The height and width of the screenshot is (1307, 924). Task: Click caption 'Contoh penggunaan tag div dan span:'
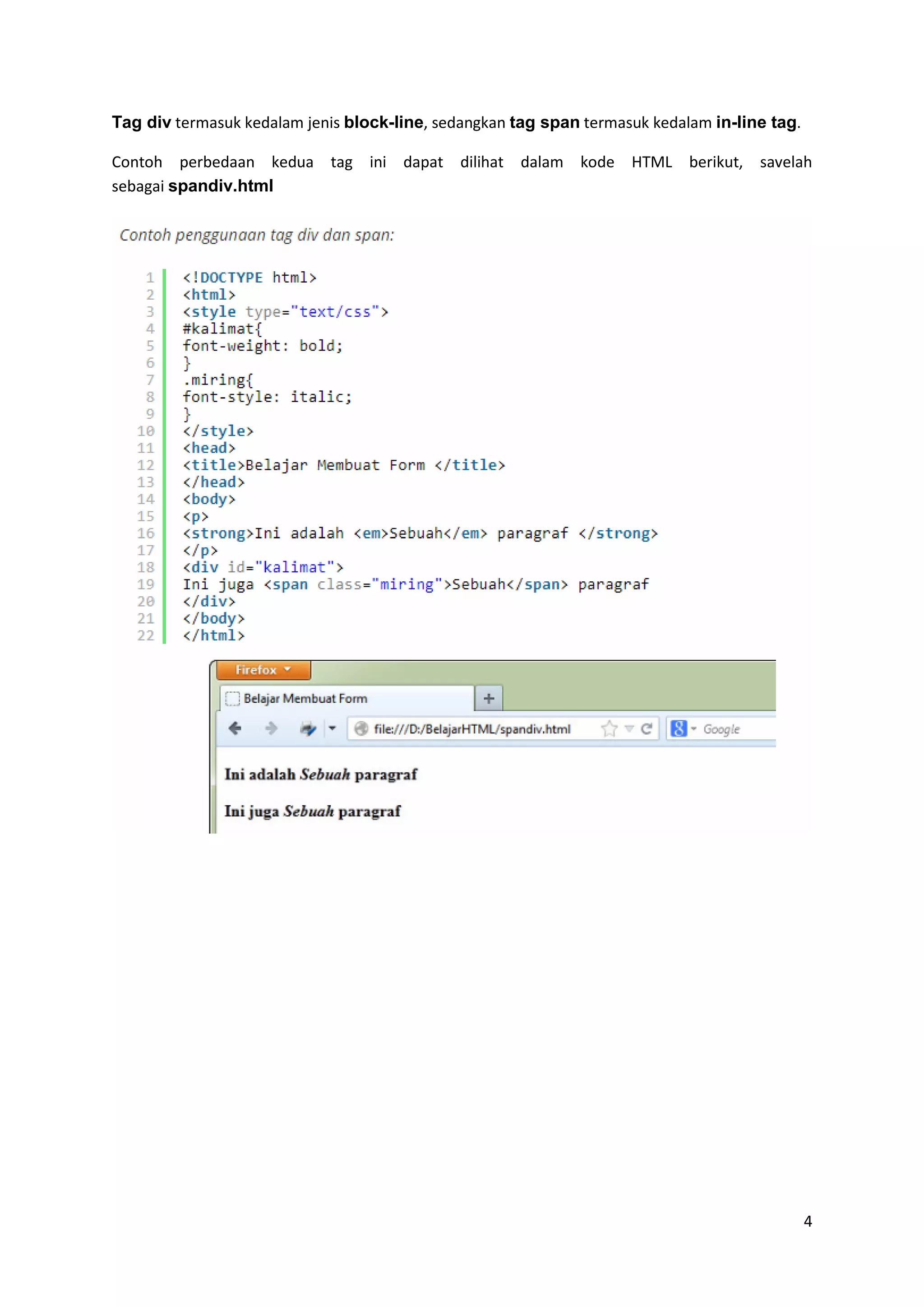[257, 235]
